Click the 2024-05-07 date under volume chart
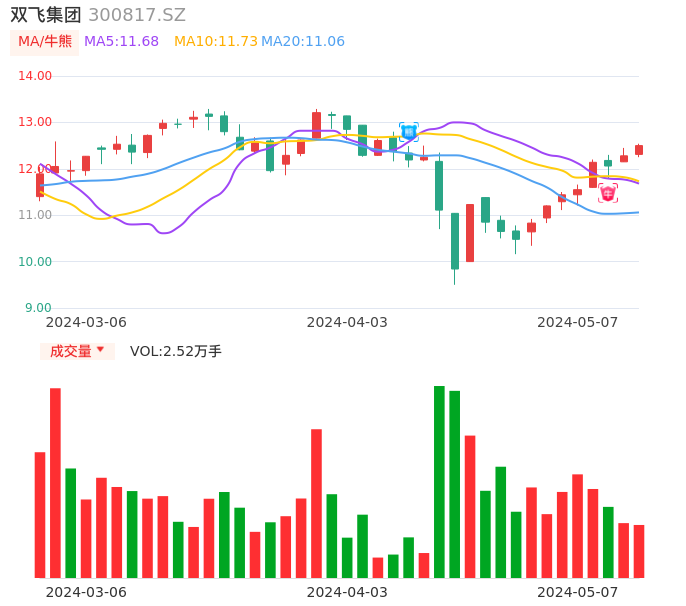Viewport: 686px width, 606px height. 578,592
